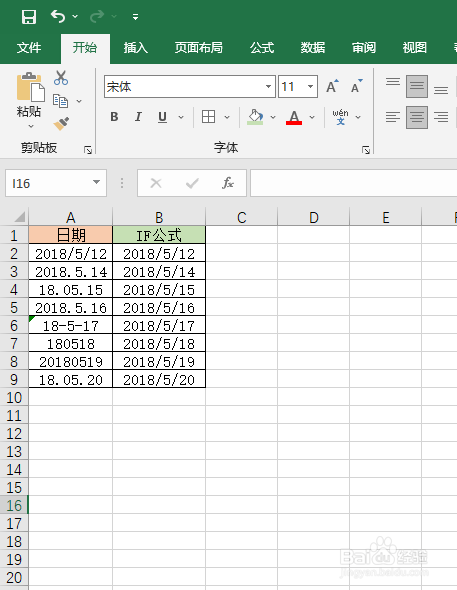Toggle Align Right icon
This screenshot has width=457, height=590.
point(441,117)
